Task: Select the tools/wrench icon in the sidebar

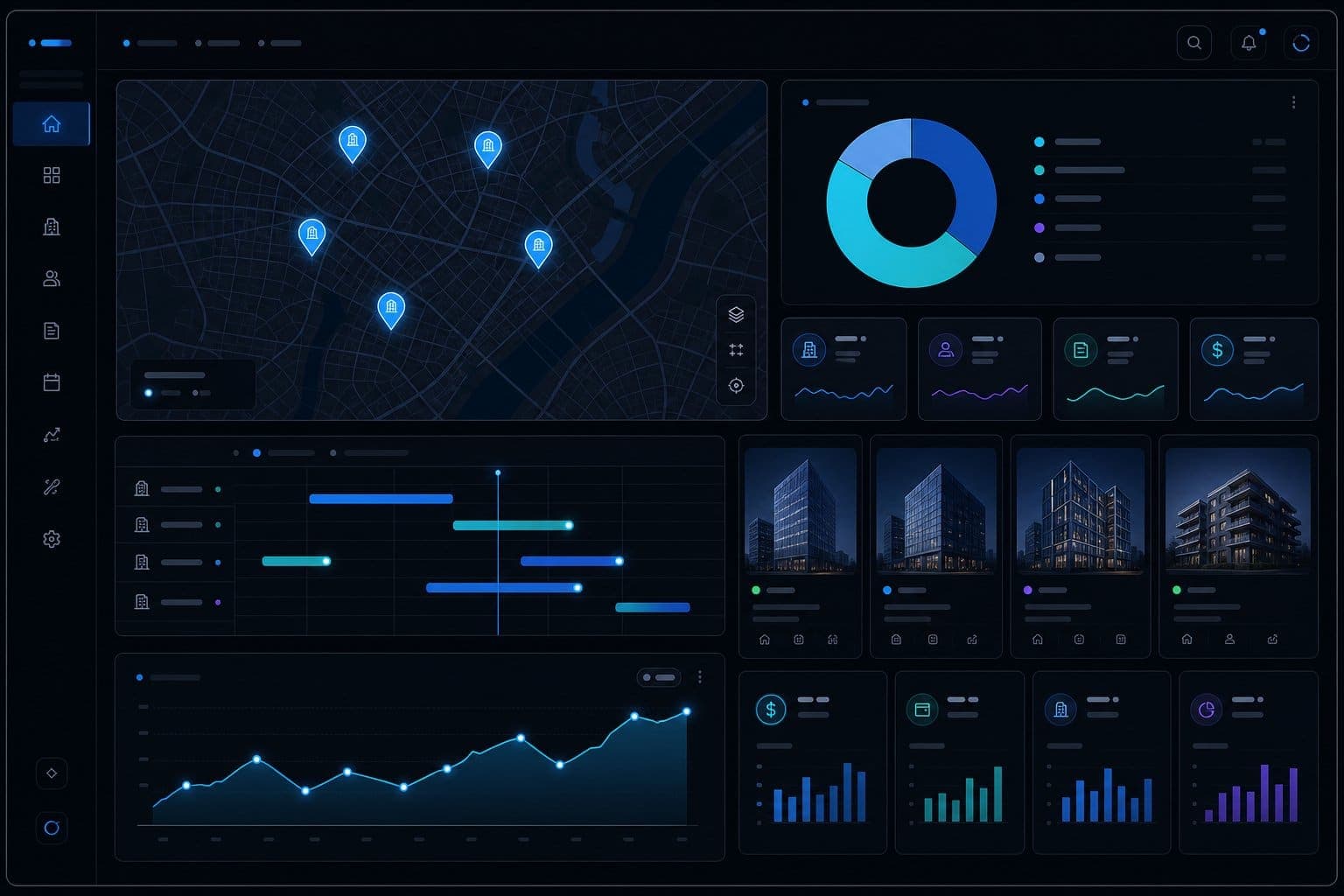Action: tap(52, 487)
